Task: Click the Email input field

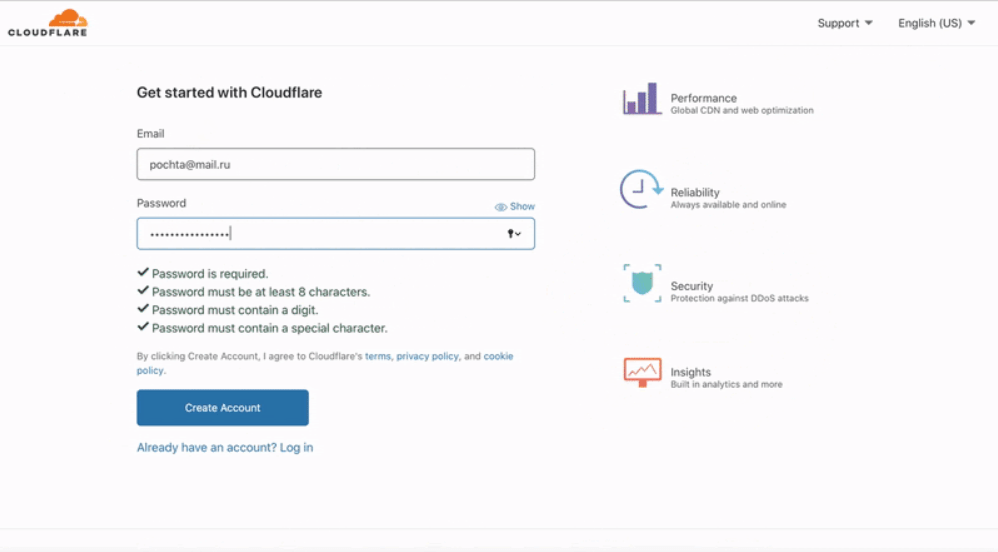Action: [335, 164]
